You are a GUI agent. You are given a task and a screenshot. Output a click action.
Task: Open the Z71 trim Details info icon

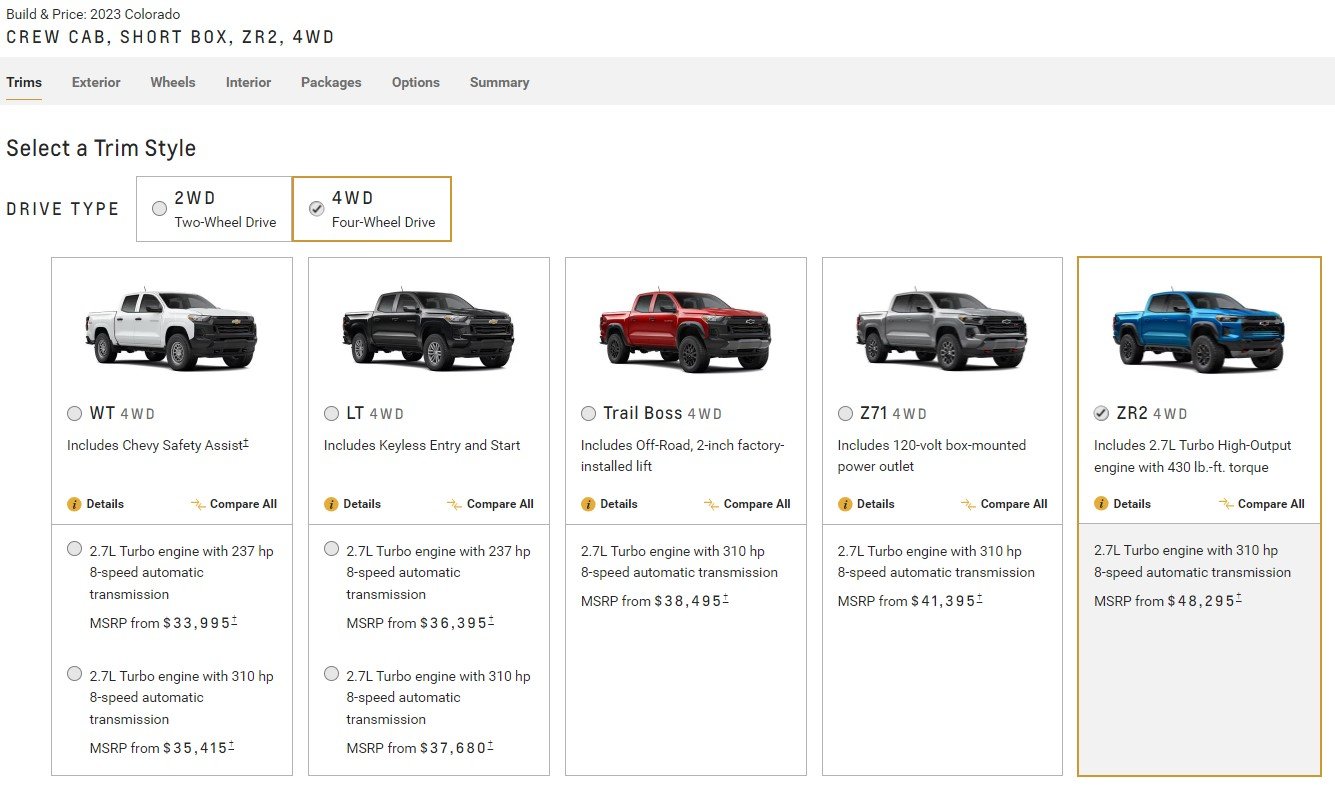[845, 504]
